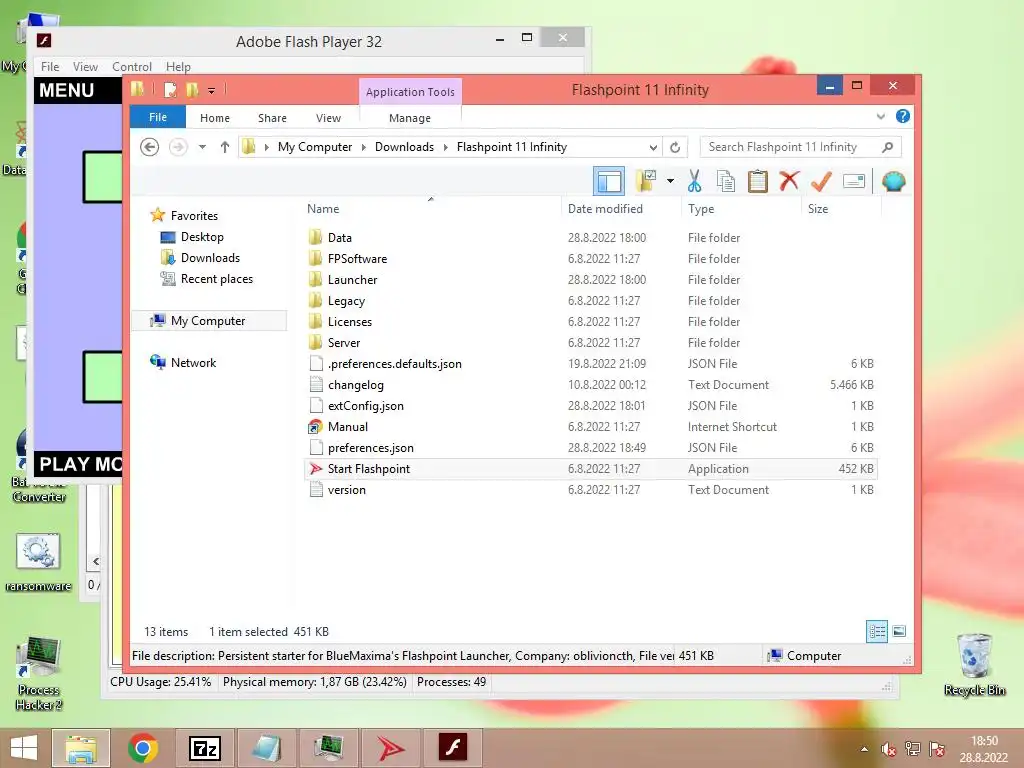The width and height of the screenshot is (1024, 768).
Task: Click Favorites heading in navigation pane
Action: 195,216
